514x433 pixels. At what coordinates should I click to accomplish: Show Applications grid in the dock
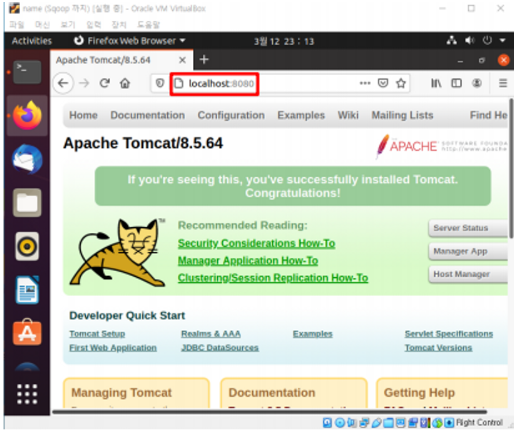point(27,394)
